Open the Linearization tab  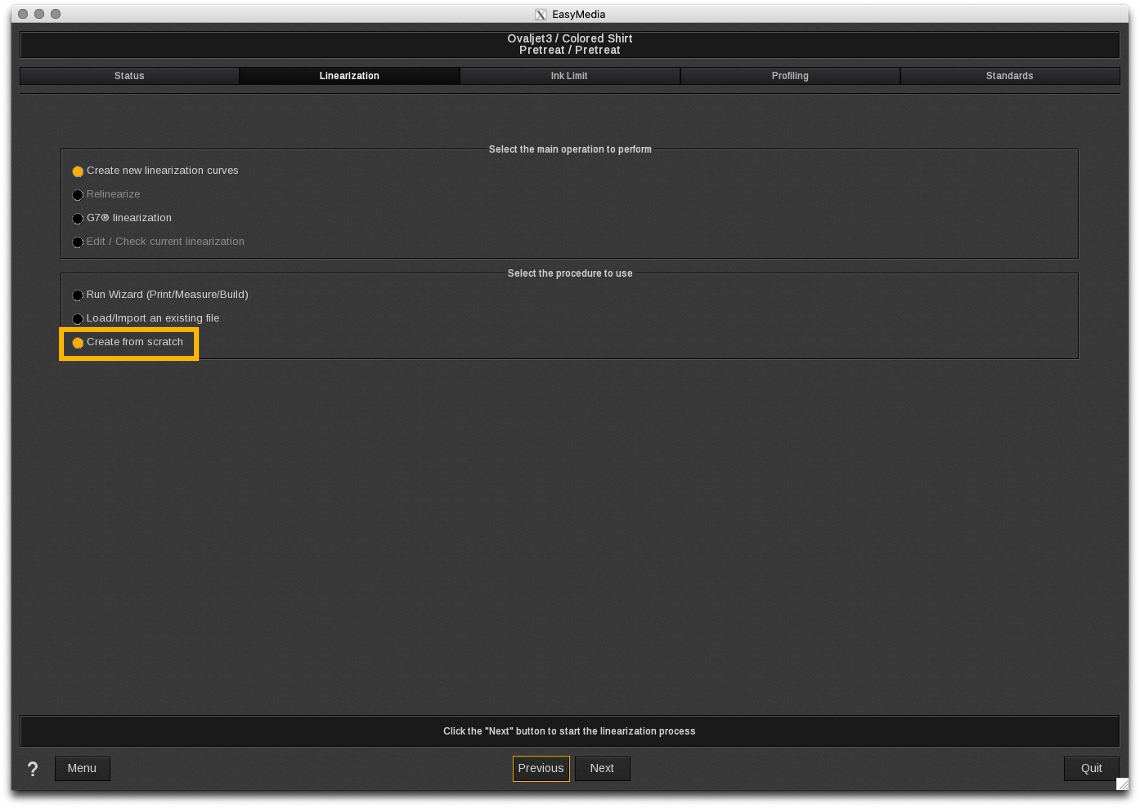click(x=349, y=76)
